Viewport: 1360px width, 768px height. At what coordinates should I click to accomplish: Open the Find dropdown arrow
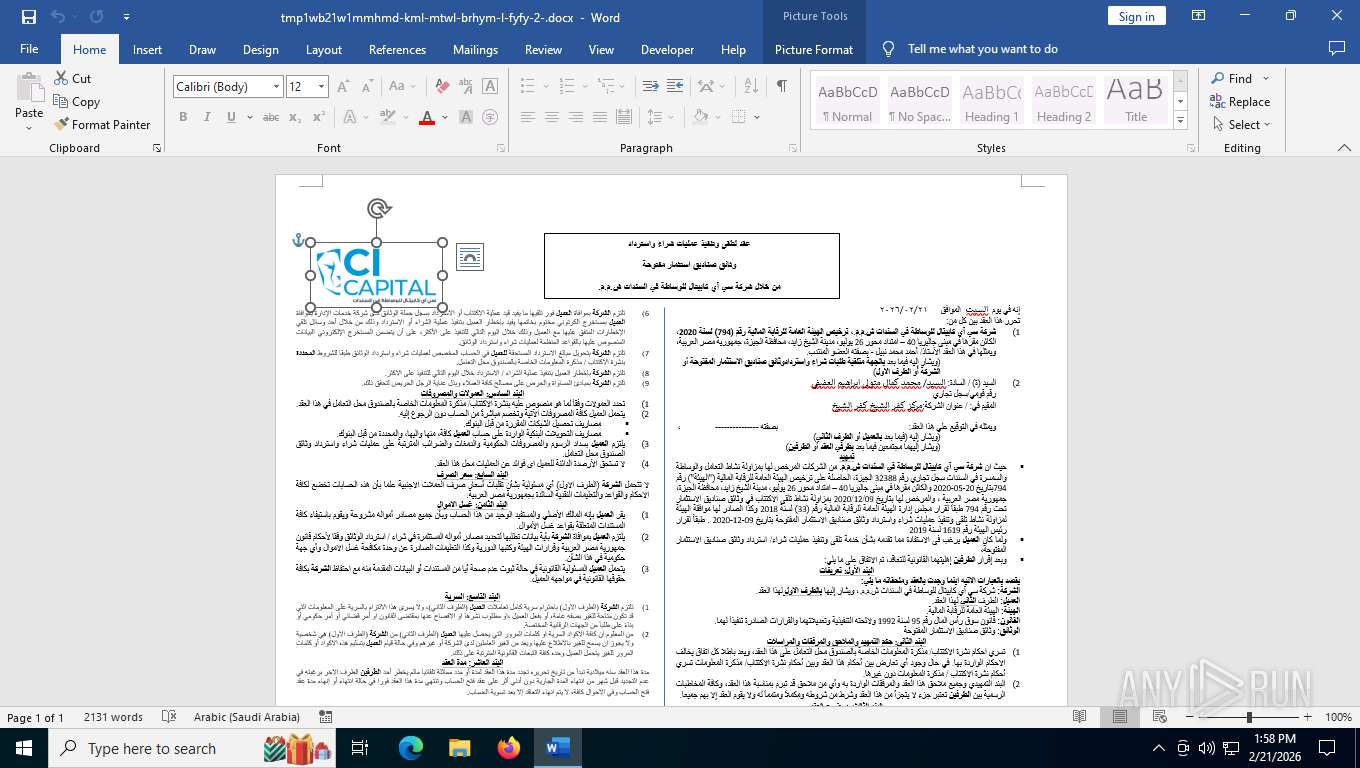(1266, 78)
